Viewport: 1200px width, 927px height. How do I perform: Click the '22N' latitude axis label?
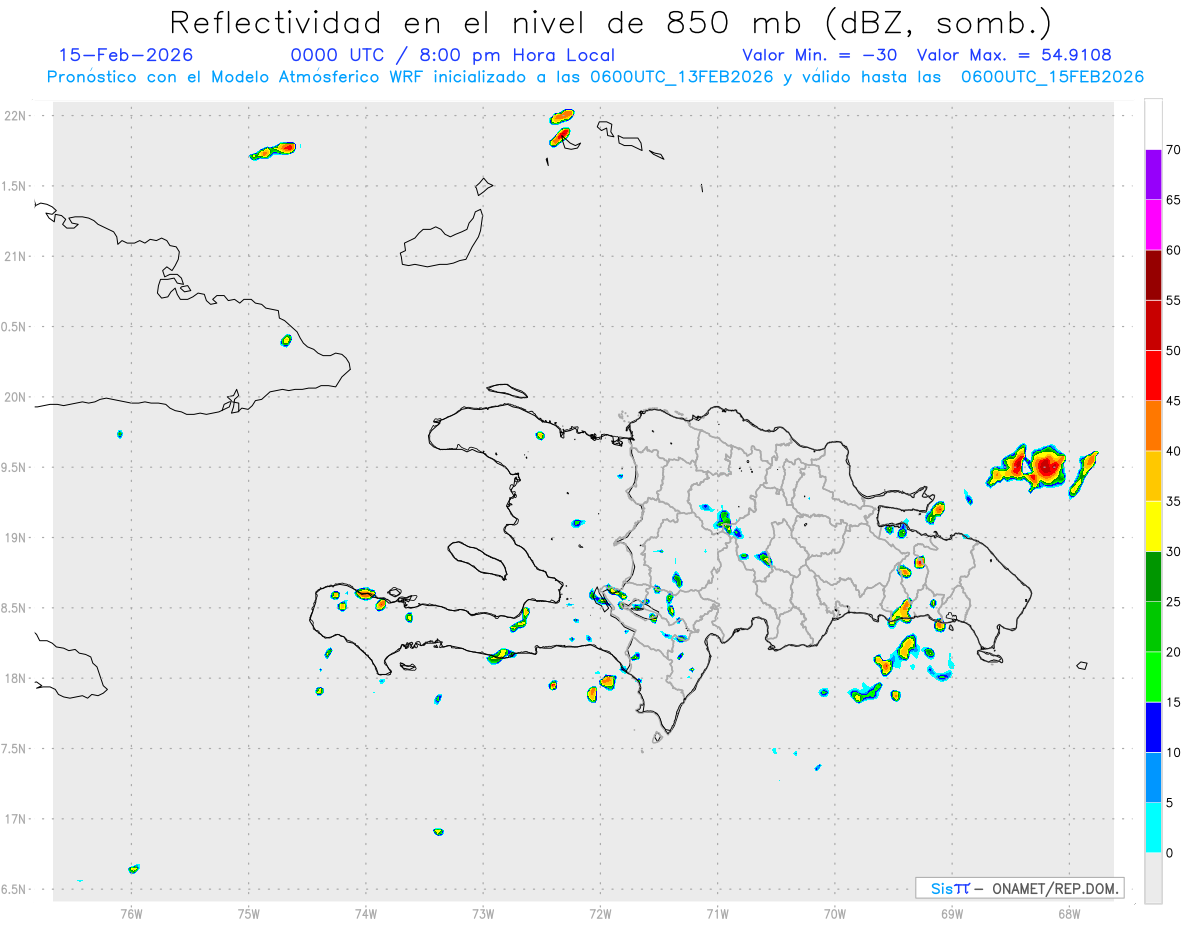point(16,116)
